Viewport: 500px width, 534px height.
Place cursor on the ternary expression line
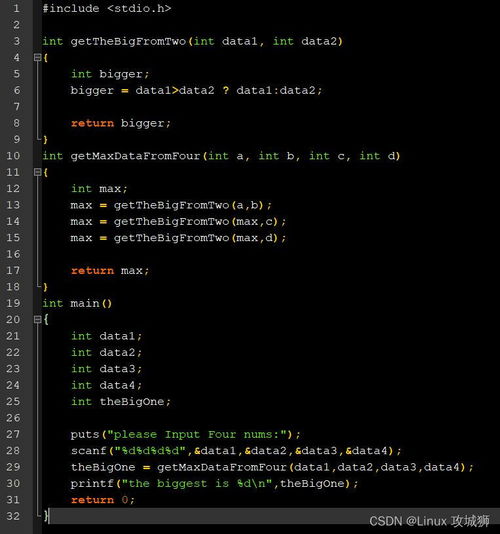tap(196, 90)
